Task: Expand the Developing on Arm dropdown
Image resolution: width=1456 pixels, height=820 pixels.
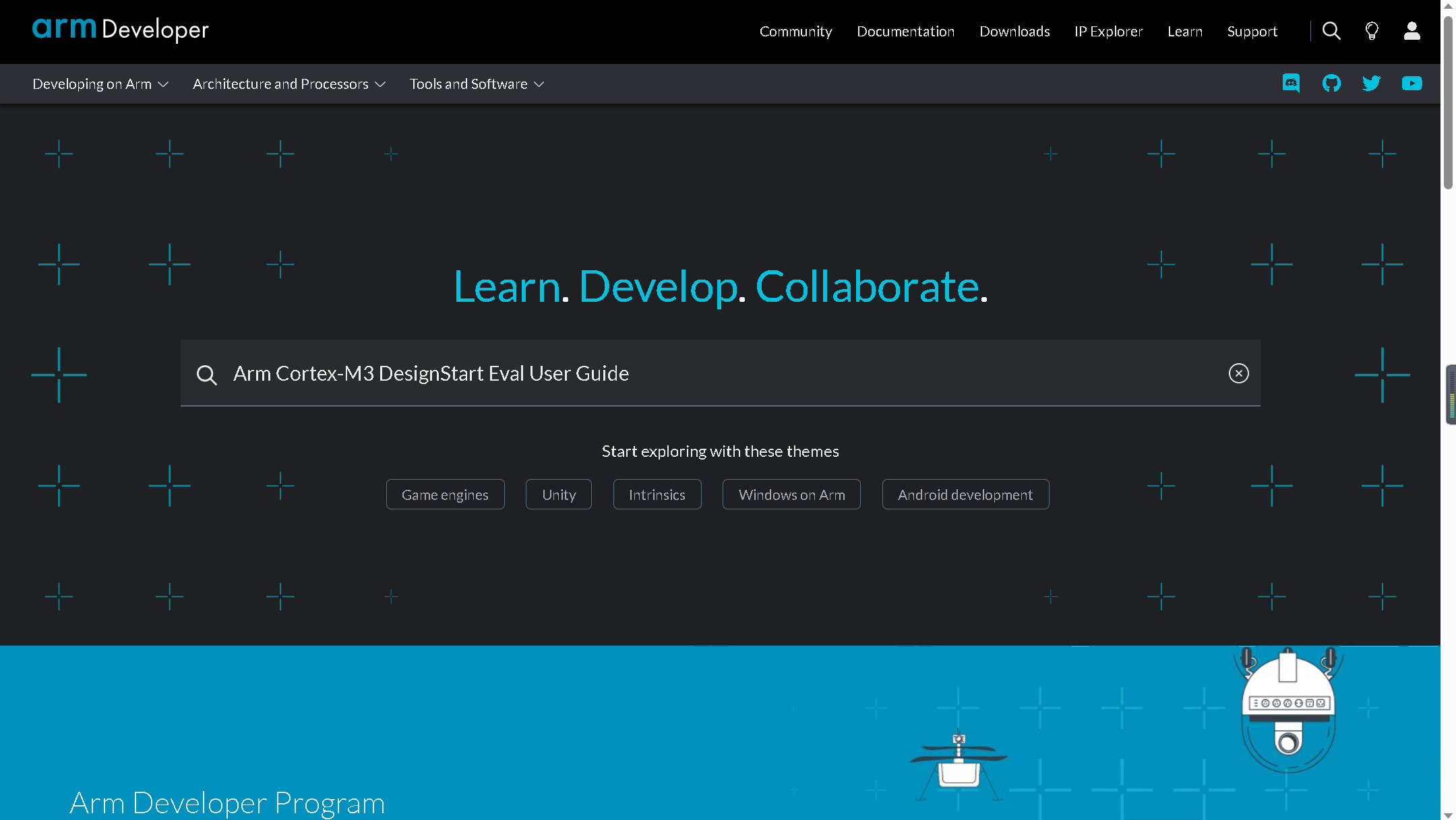Action: click(x=100, y=83)
